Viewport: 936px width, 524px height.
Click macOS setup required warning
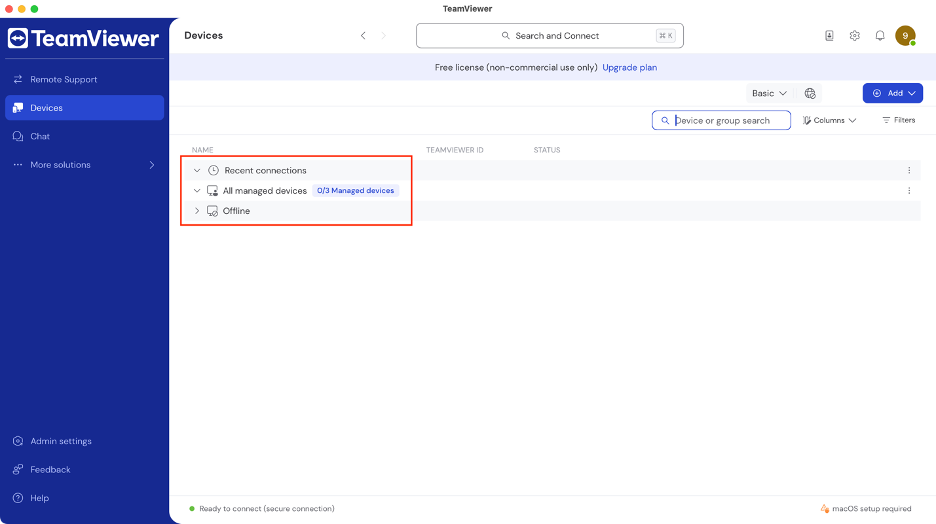[x=866, y=508]
